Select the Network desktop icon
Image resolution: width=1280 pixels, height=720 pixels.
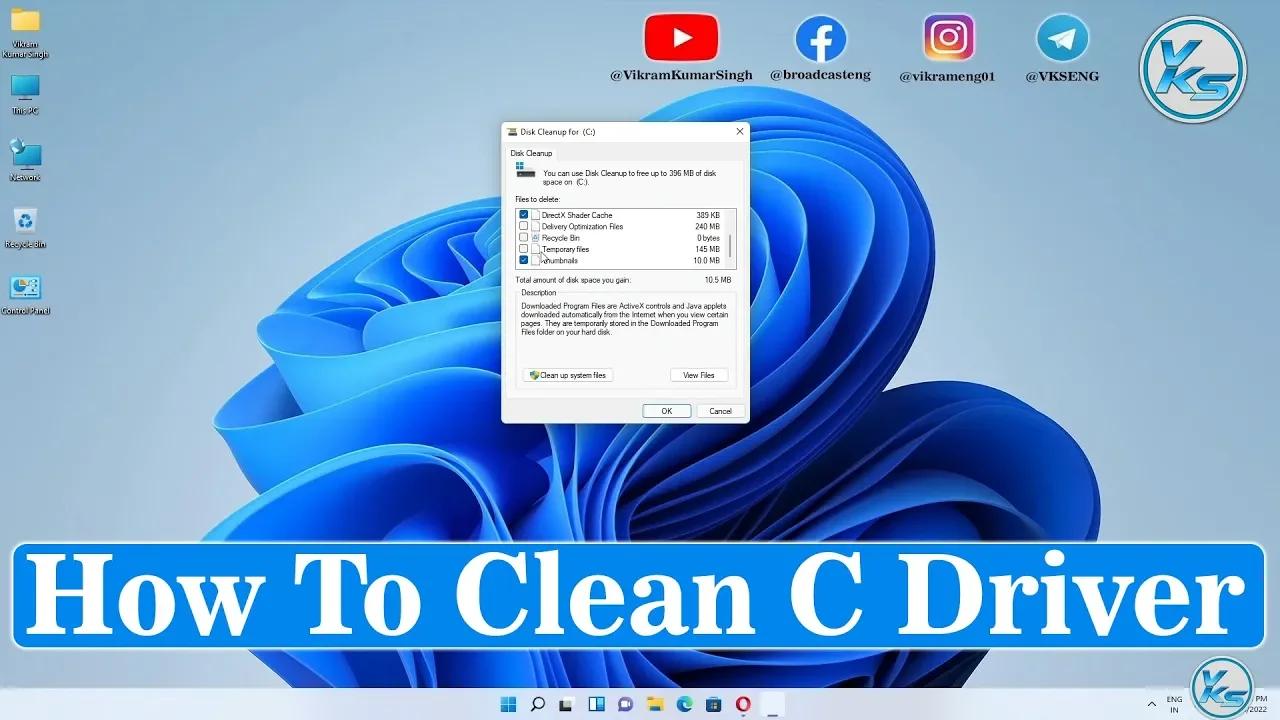click(x=25, y=160)
